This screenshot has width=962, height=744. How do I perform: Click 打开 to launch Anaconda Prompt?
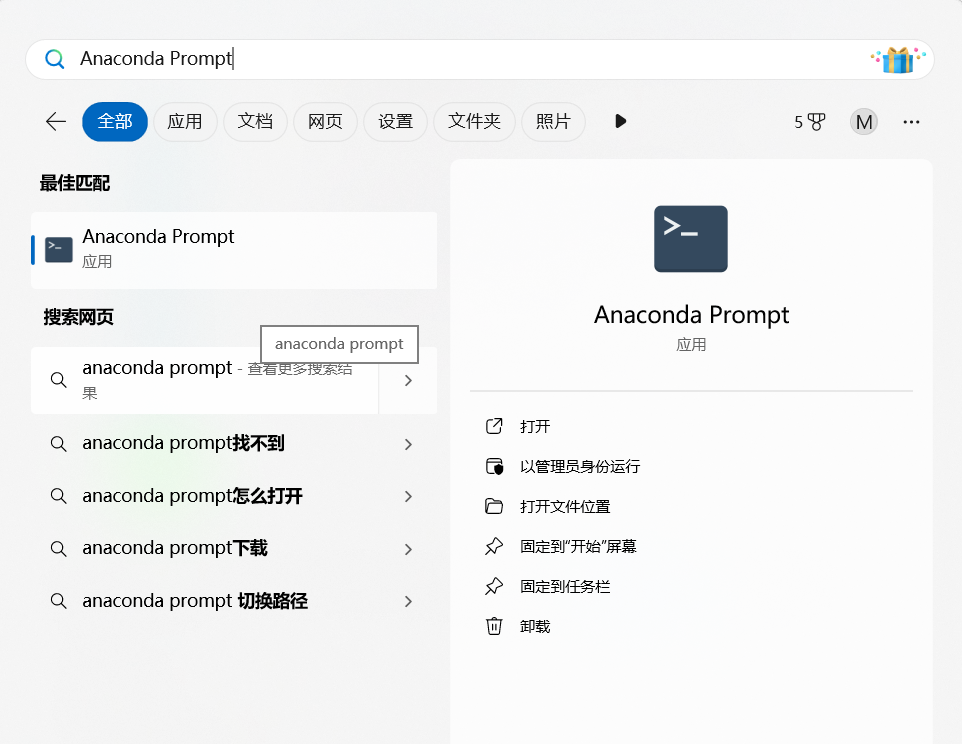pos(535,426)
